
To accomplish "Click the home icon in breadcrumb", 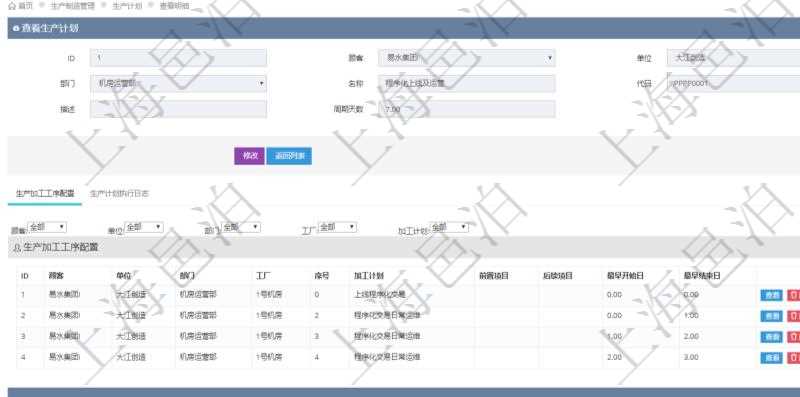I will (x=12, y=6).
